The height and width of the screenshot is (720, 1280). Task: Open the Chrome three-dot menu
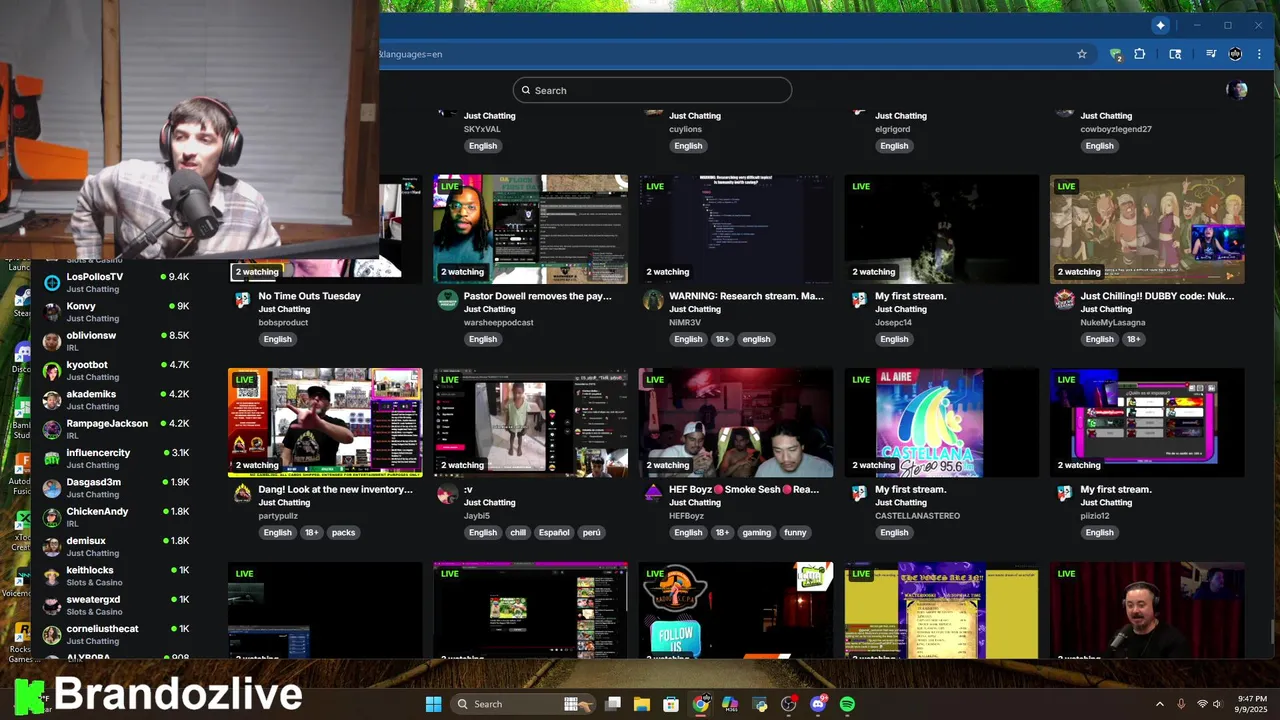tap(1259, 54)
